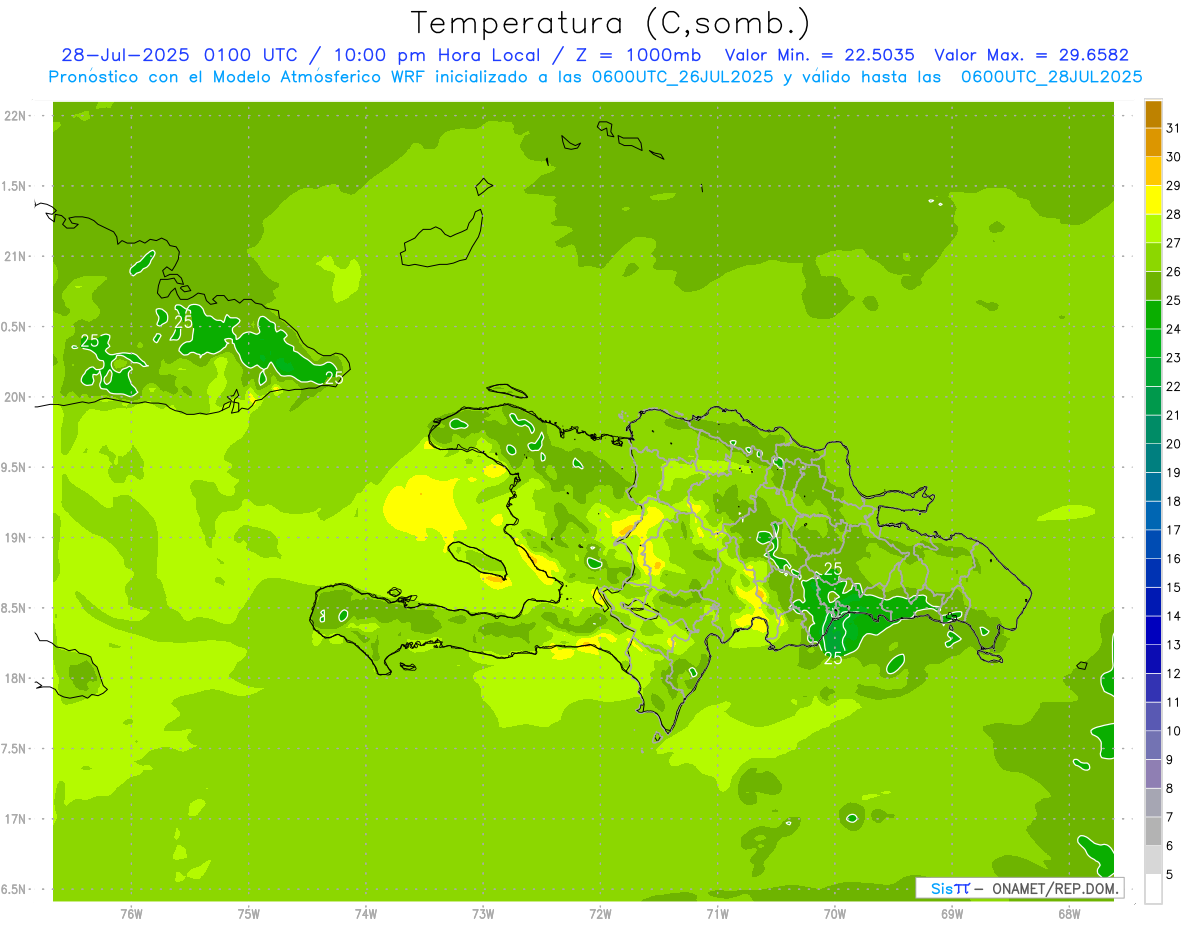This screenshot has height=927, width=1200.
Task: Click the valid-until time 0600UTC_28JUL2025
Action: click(x=1051, y=76)
